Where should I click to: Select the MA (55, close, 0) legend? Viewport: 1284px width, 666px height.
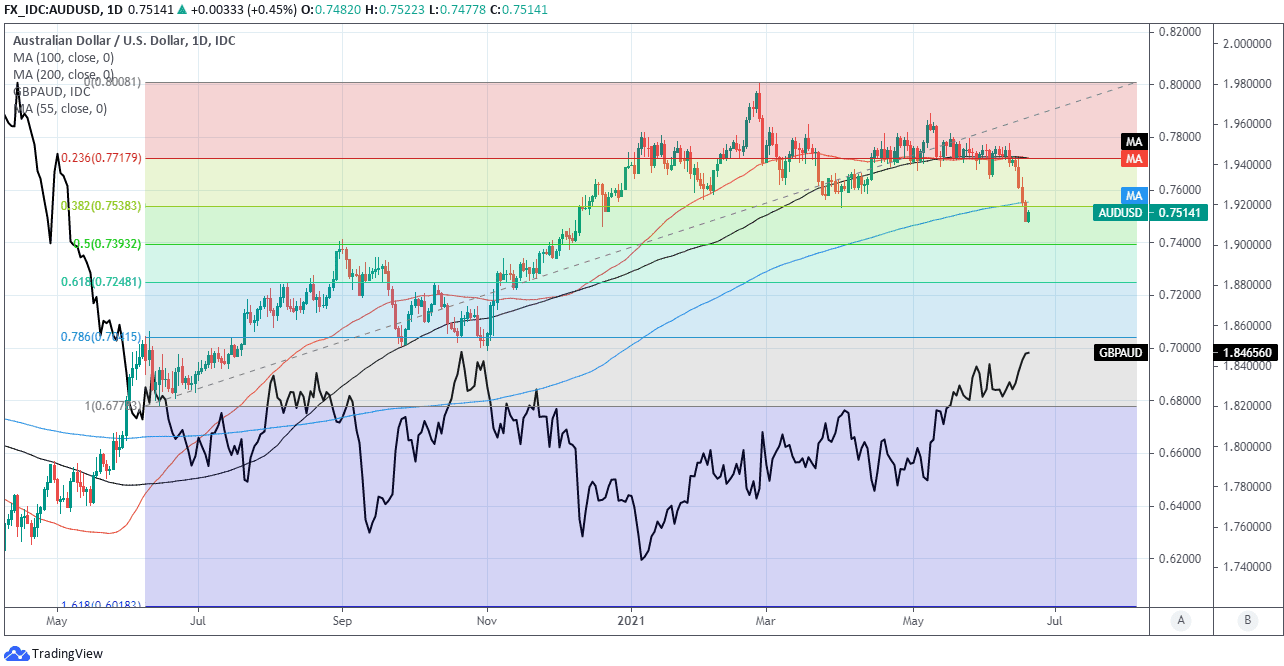point(60,109)
